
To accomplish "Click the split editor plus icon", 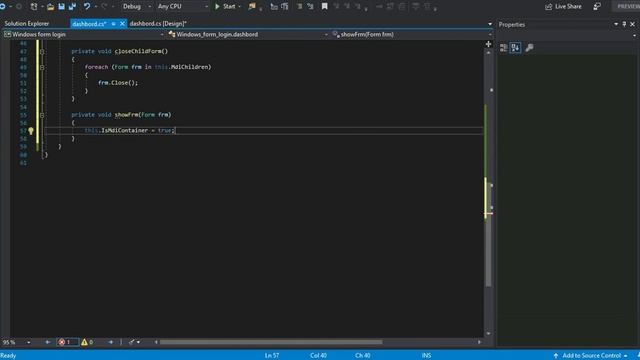I will (488, 44).
